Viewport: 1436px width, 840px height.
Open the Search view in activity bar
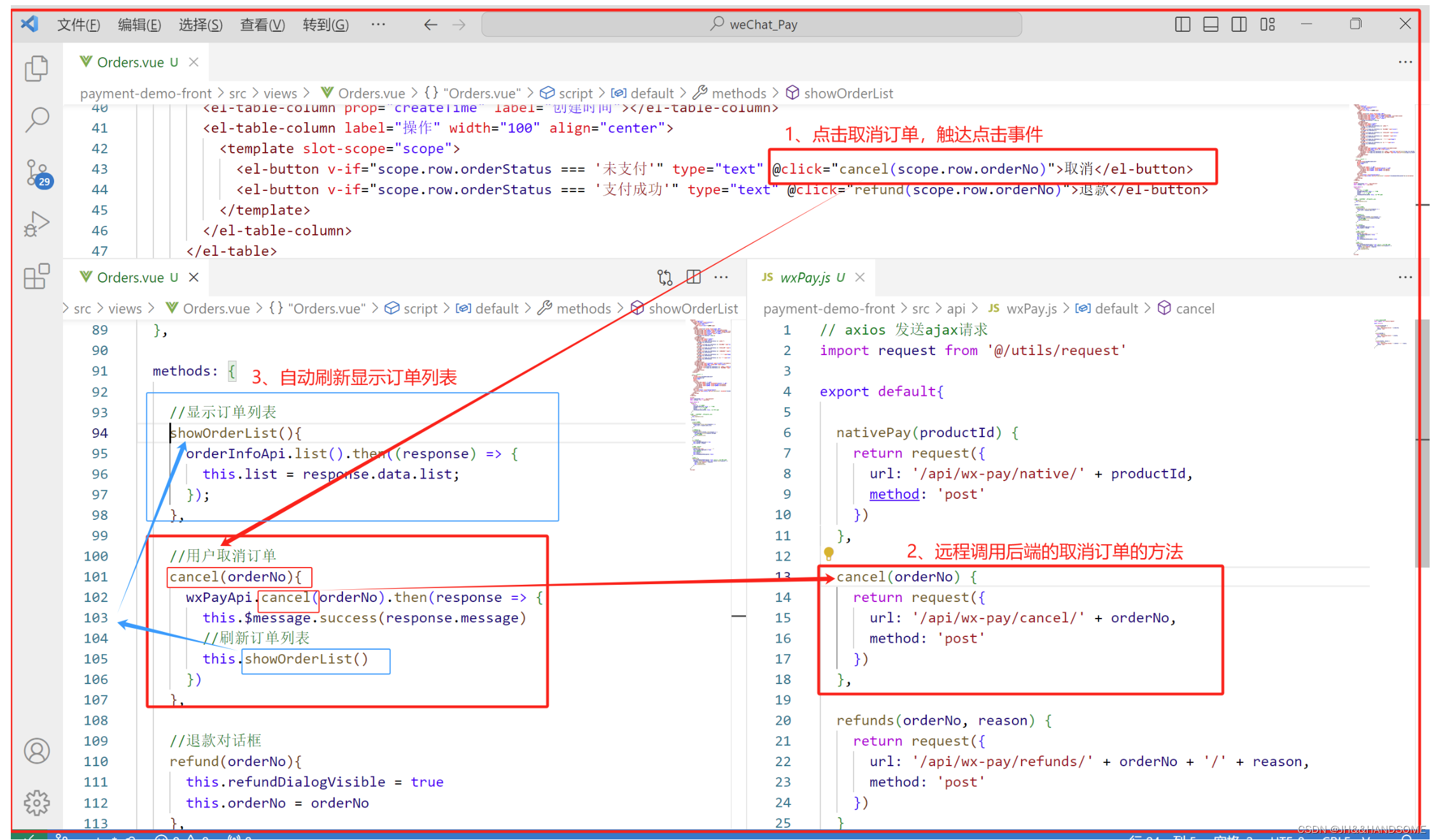(x=36, y=119)
